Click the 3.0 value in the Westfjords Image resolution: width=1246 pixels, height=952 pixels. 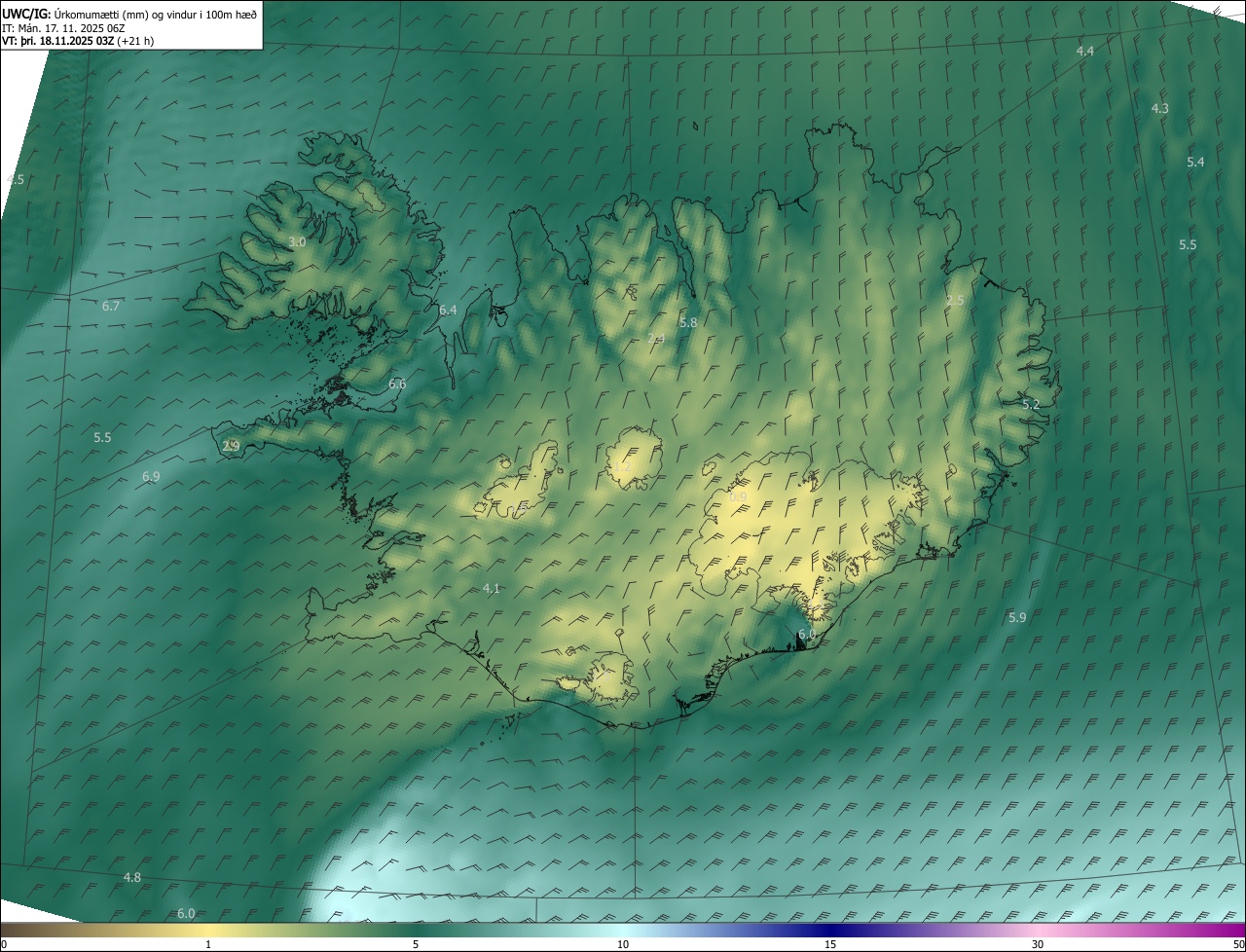pyautogui.click(x=297, y=241)
